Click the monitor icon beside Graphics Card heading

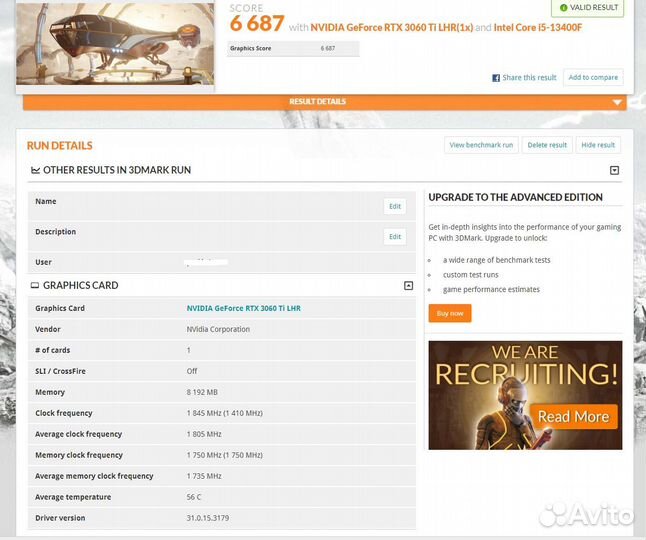coord(36,286)
